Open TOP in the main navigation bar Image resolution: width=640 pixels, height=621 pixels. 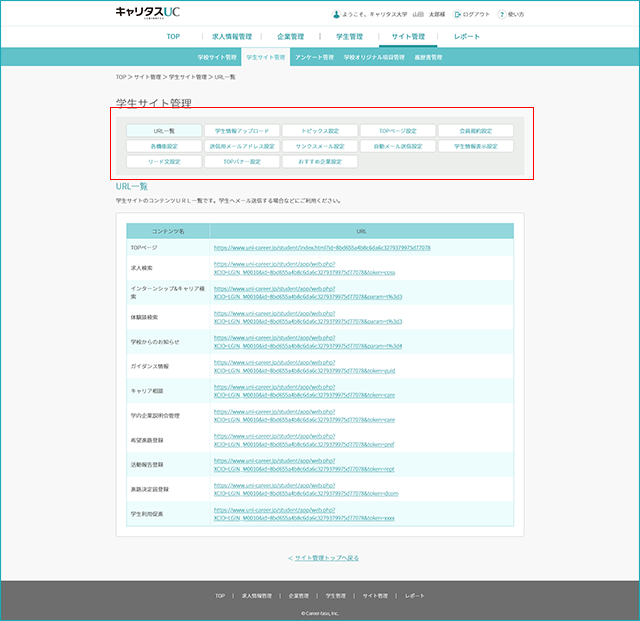point(173,37)
